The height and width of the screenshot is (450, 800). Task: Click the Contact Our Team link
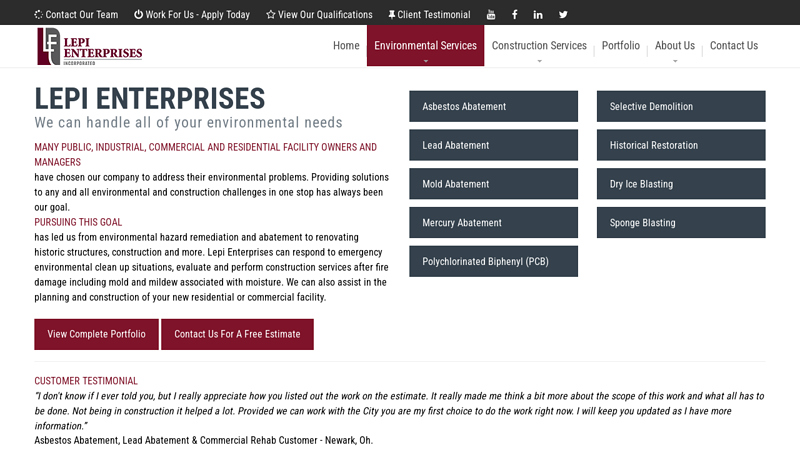point(76,15)
